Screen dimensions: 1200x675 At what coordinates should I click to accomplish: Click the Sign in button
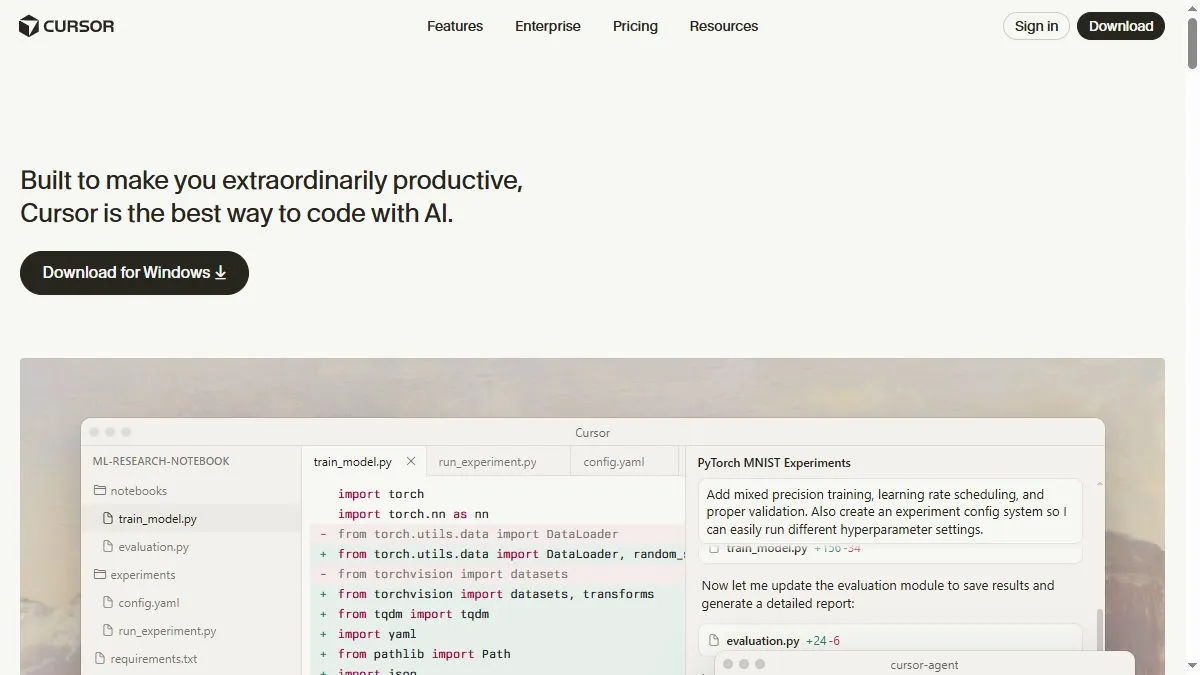click(x=1036, y=26)
